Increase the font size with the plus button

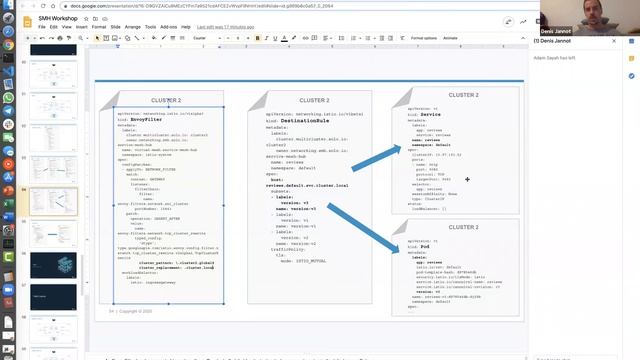click(248, 38)
